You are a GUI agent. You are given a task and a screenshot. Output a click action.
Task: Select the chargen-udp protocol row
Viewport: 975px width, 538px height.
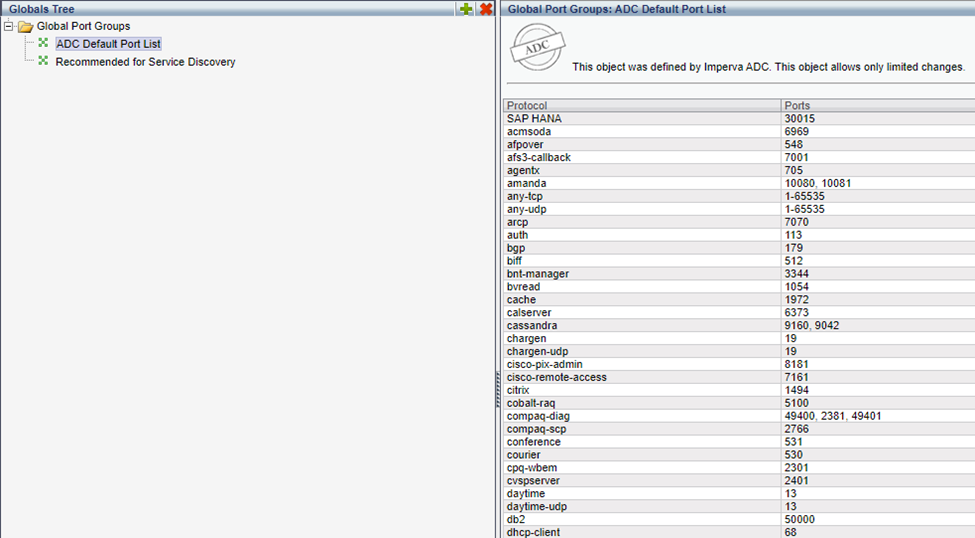(x=739, y=351)
